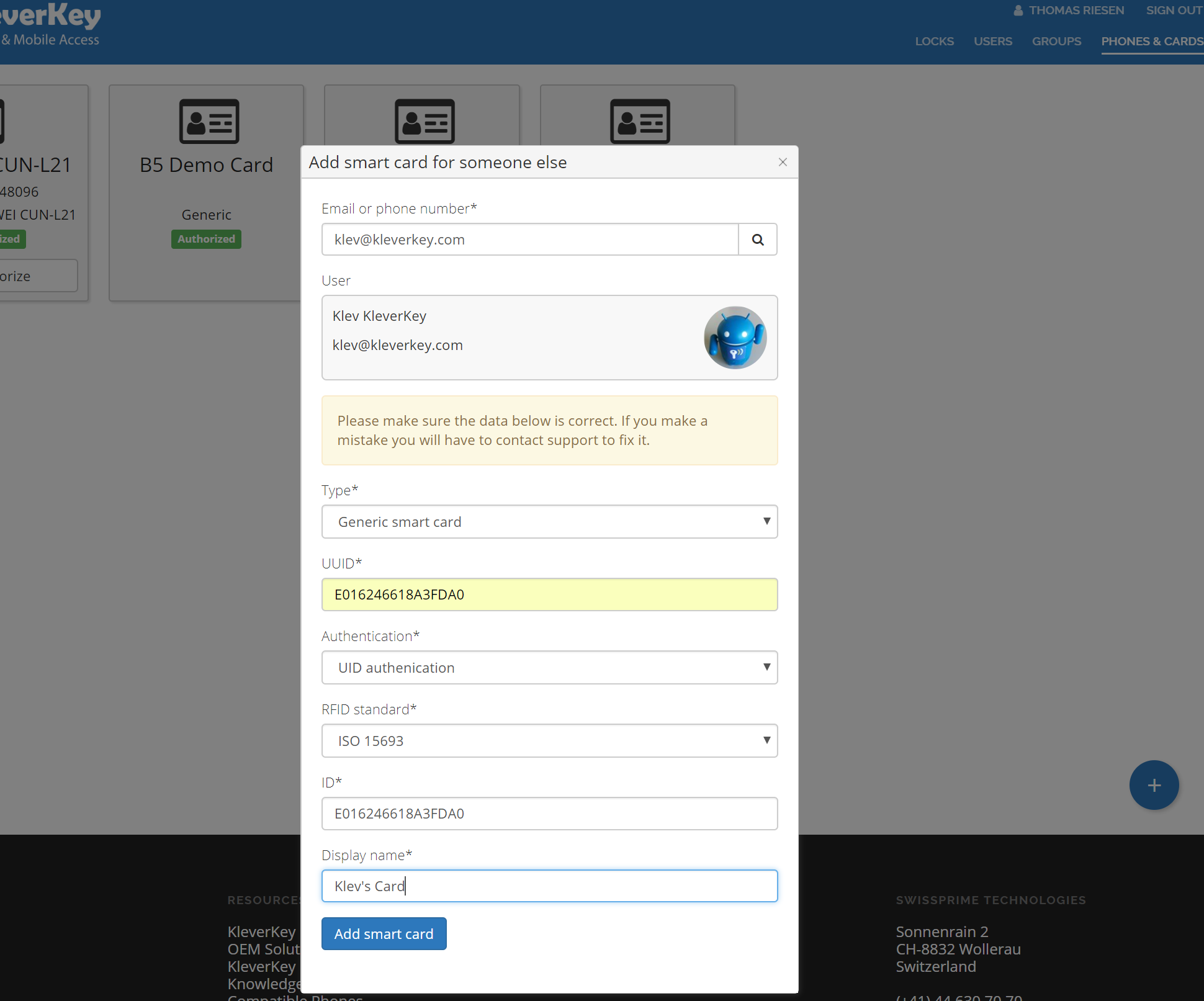Click the B5 Demo Card ID icon
This screenshot has width=1204, height=1001.
pyautogui.click(x=209, y=121)
